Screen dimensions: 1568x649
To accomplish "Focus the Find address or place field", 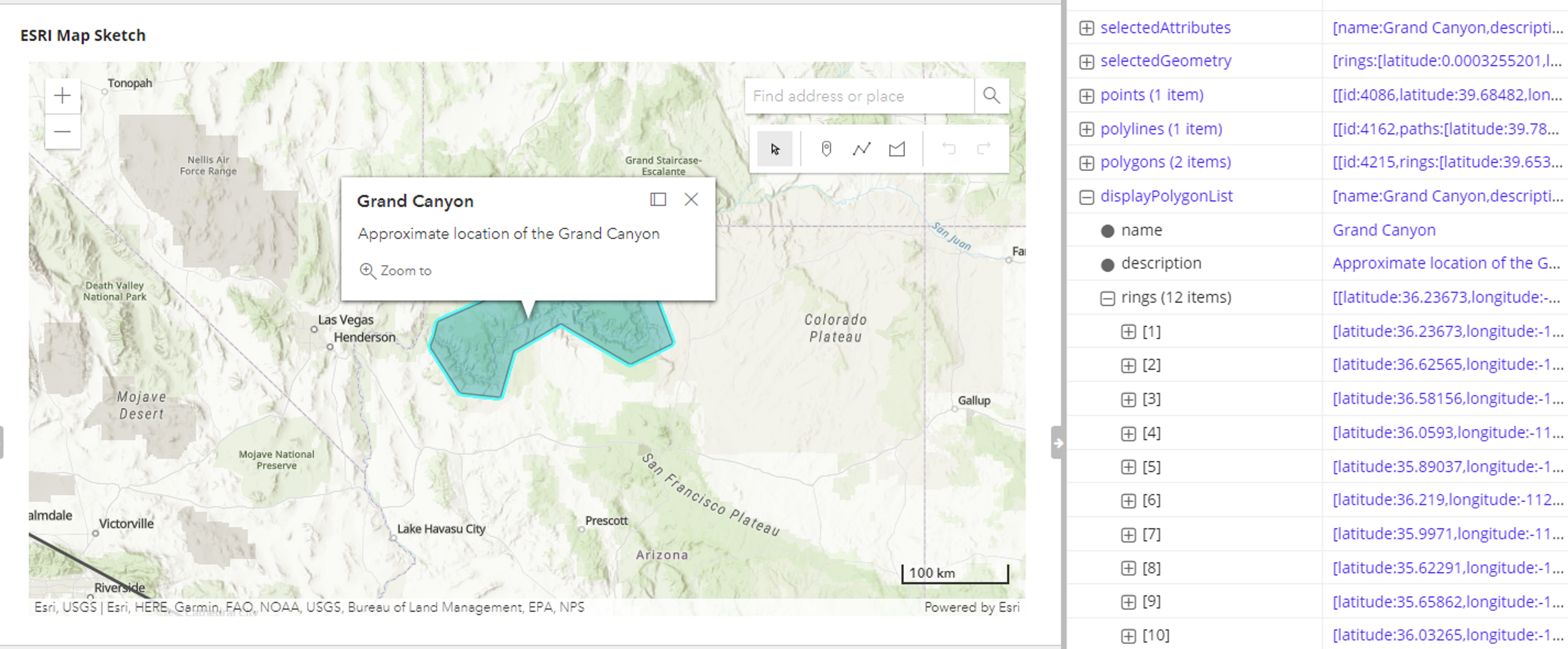I will [x=860, y=96].
